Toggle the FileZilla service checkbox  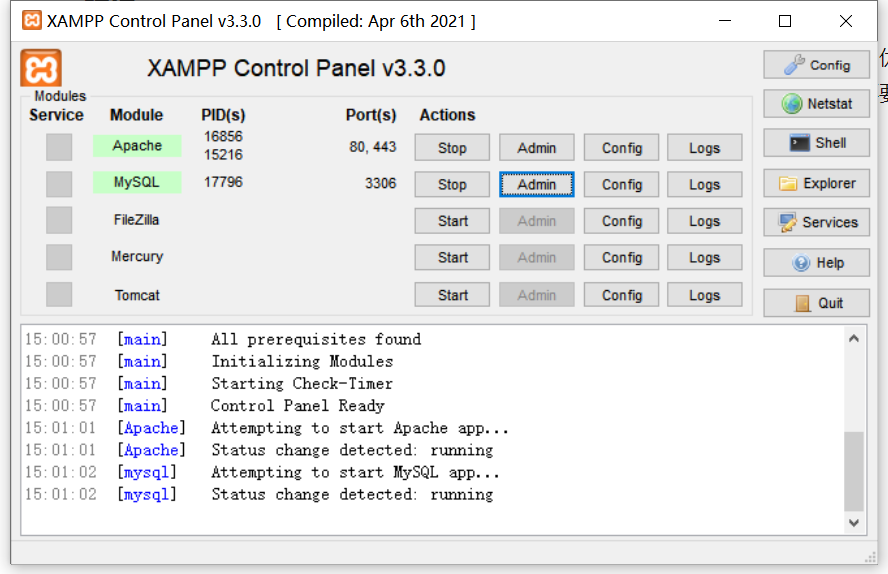(59, 220)
